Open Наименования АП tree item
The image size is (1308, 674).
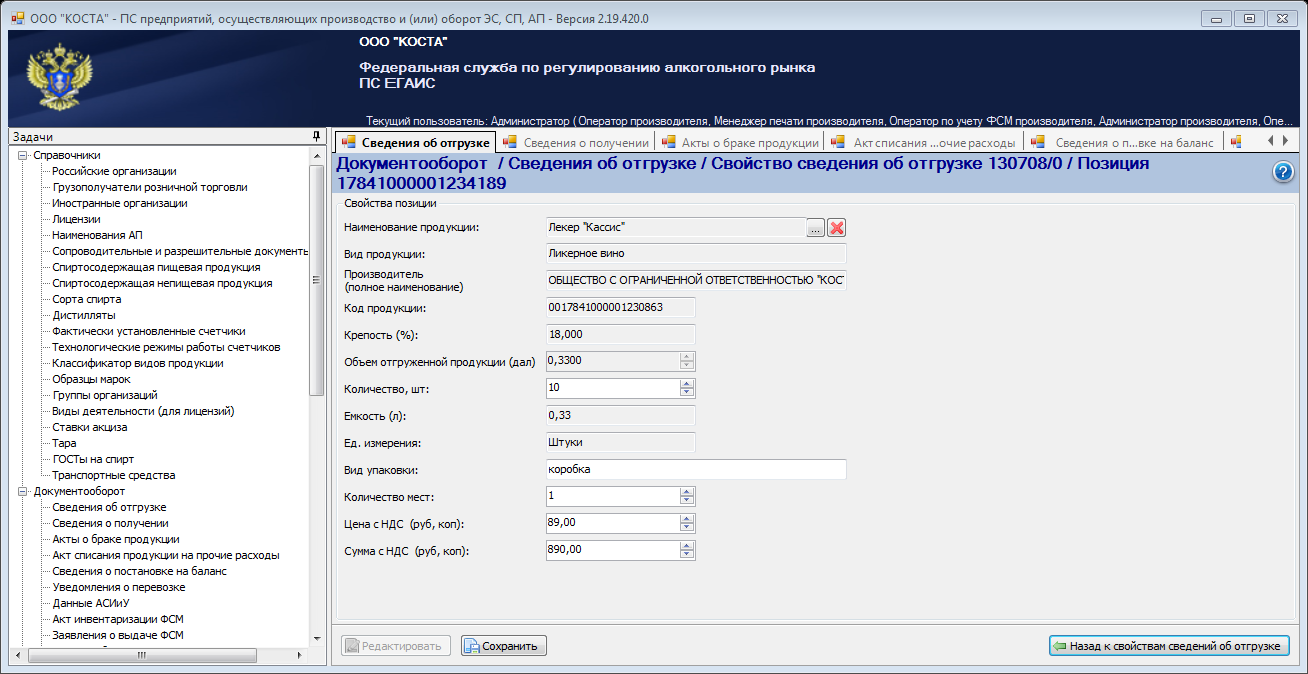pos(98,235)
